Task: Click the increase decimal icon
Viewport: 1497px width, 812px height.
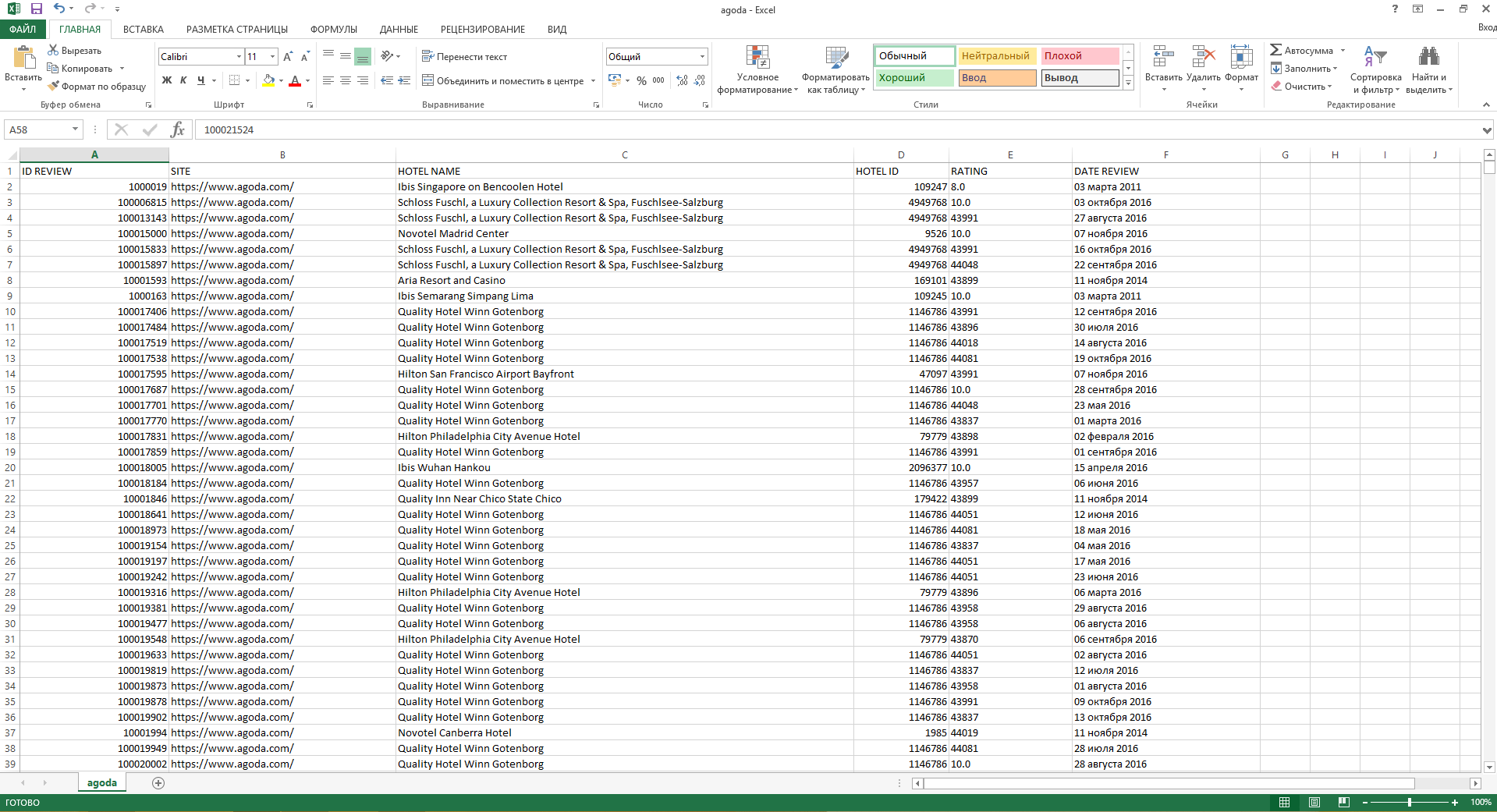Action: (x=683, y=80)
